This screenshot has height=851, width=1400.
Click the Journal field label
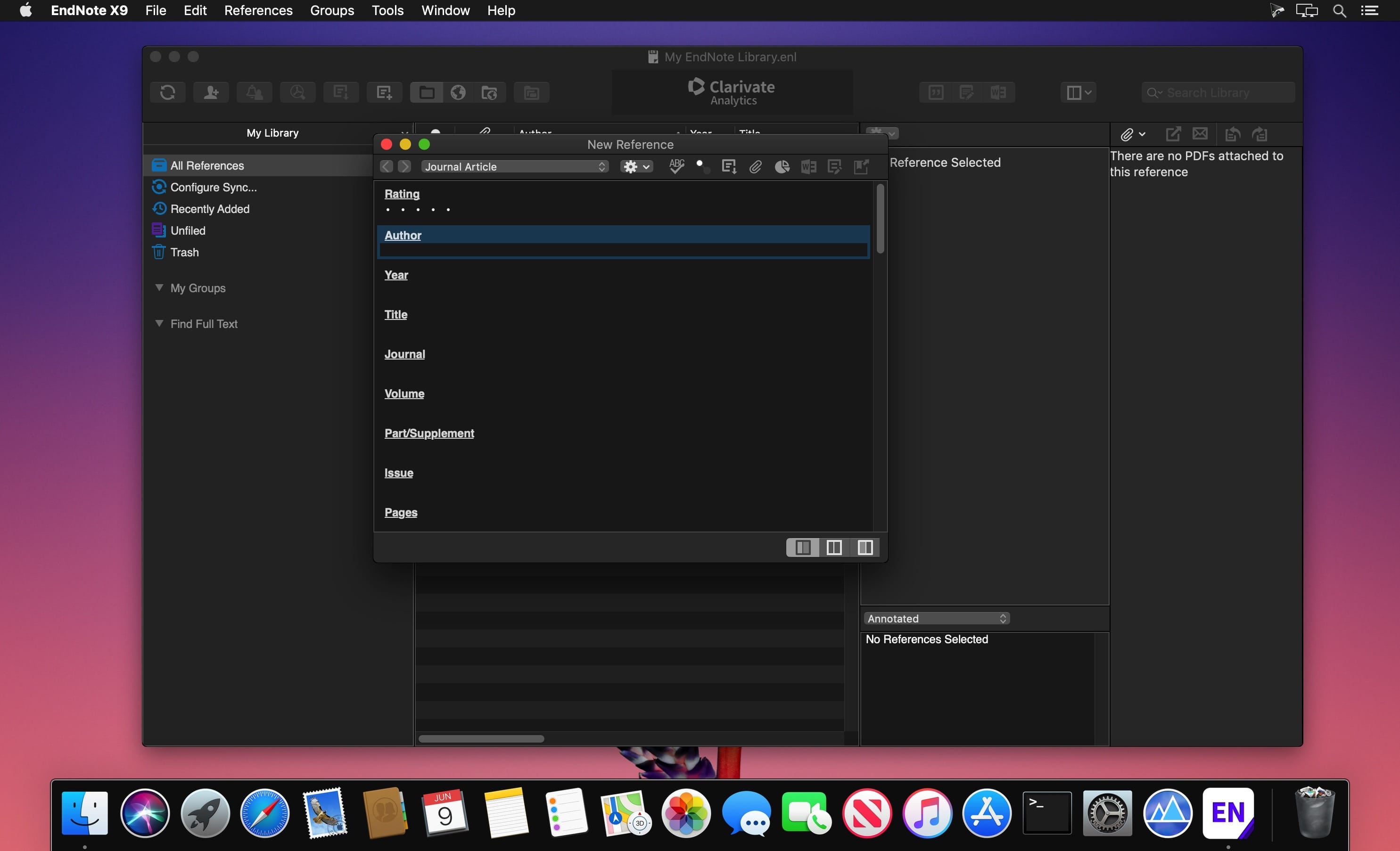click(x=404, y=354)
